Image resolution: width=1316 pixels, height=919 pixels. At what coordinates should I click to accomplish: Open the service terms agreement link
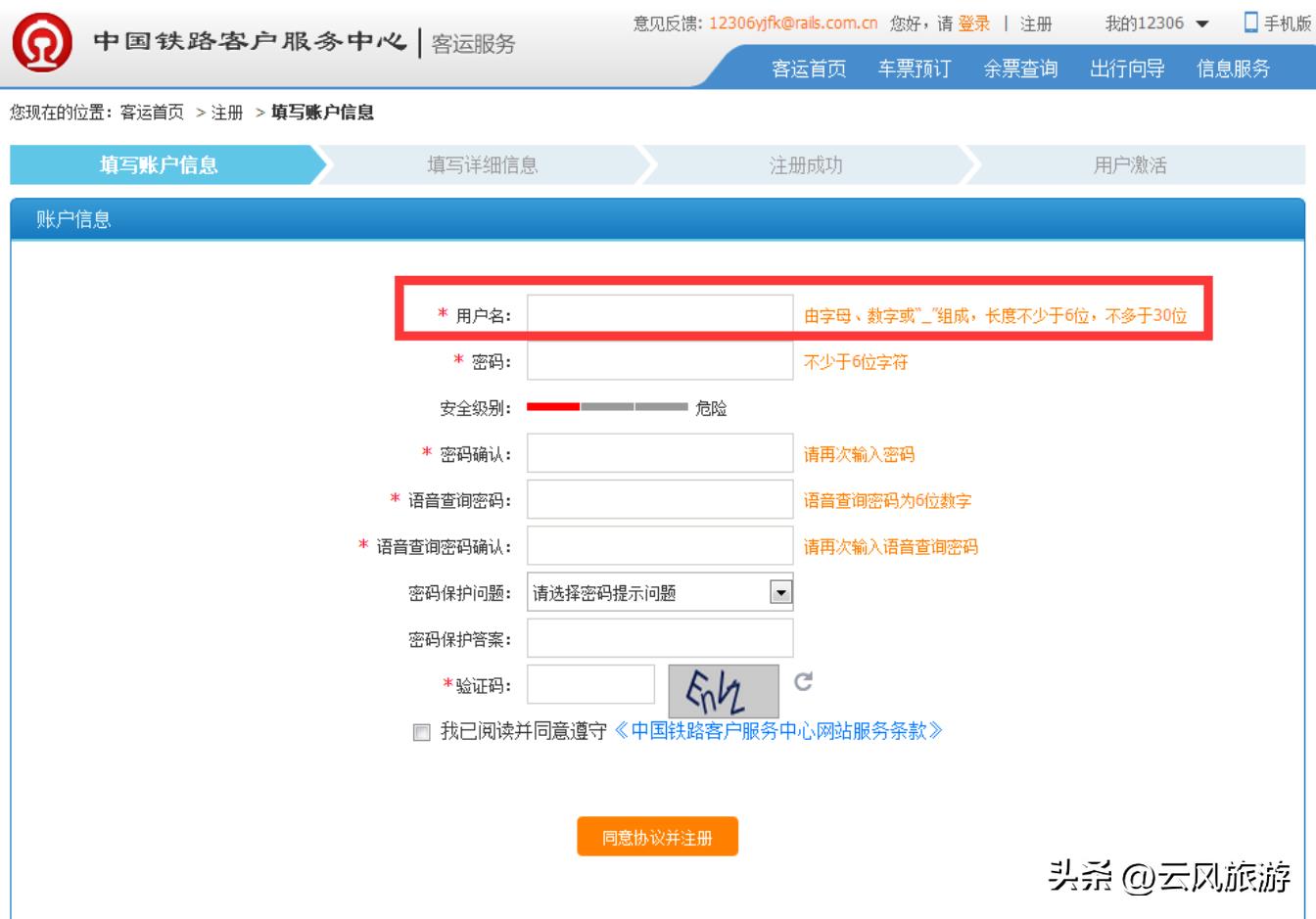778,731
